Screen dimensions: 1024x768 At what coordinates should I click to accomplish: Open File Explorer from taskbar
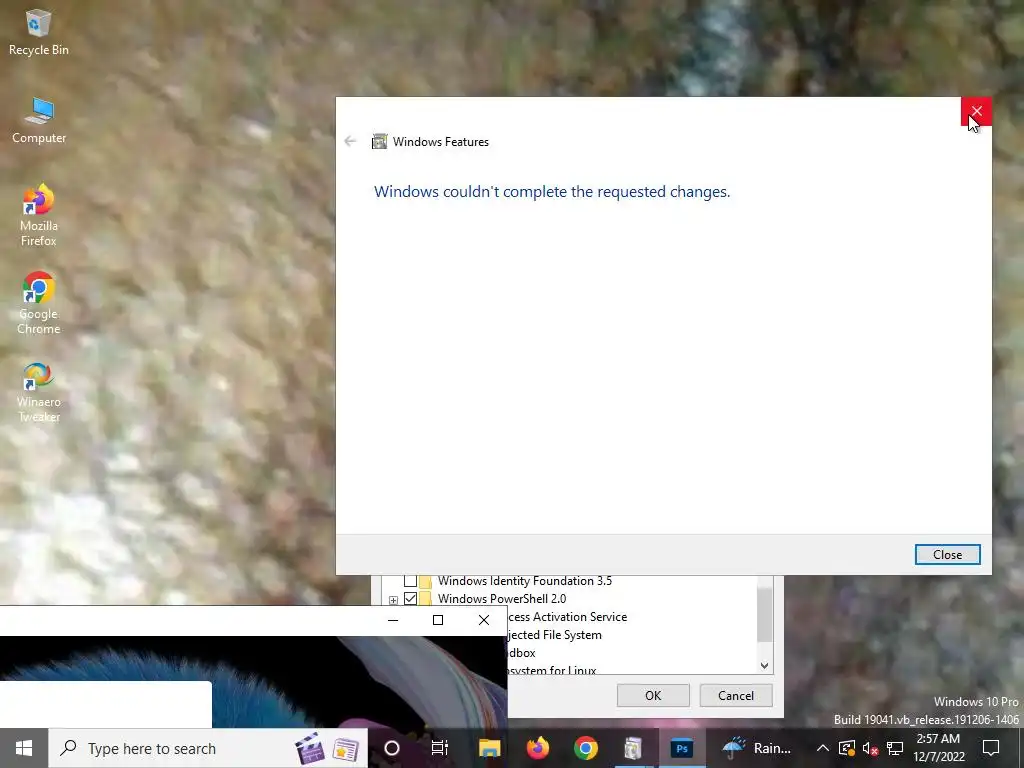[x=489, y=748]
